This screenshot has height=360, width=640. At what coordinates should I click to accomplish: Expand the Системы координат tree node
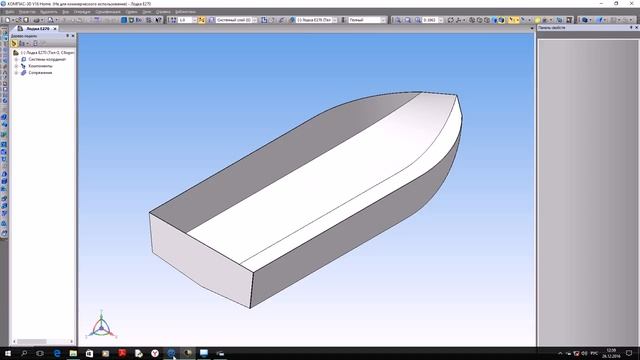(x=16, y=59)
